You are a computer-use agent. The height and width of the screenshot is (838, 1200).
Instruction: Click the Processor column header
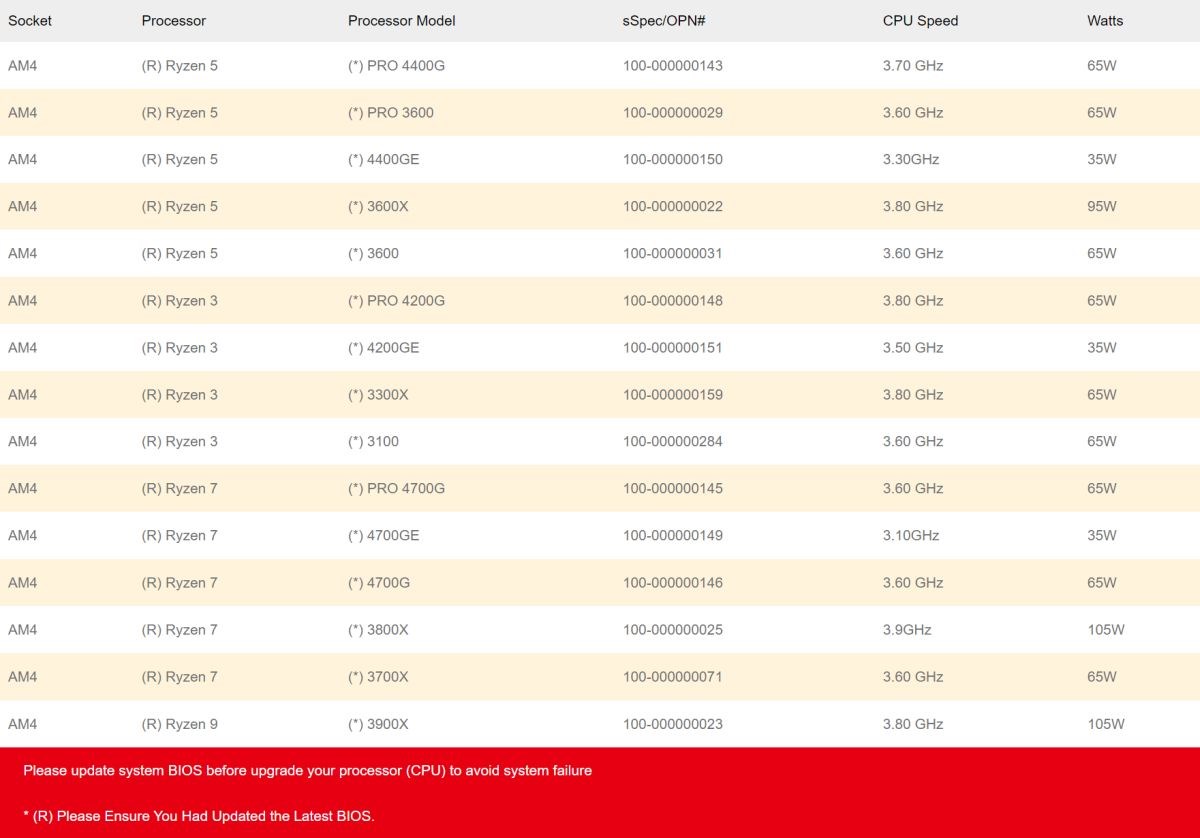(174, 20)
